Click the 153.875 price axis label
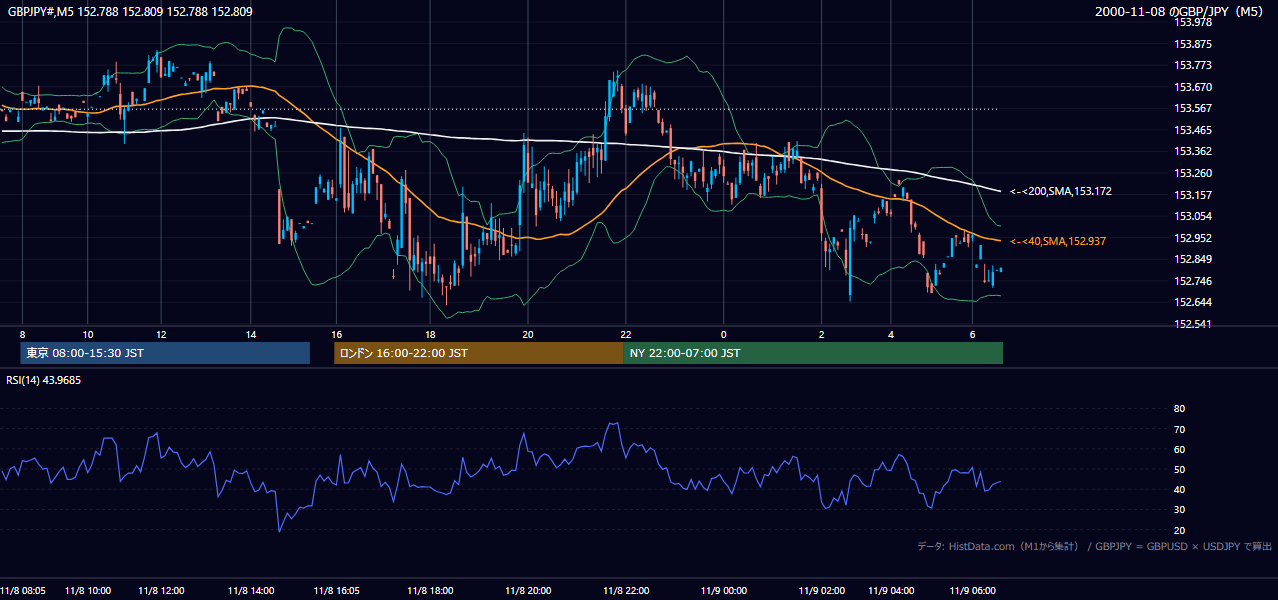This screenshot has width=1278, height=600. (1193, 44)
